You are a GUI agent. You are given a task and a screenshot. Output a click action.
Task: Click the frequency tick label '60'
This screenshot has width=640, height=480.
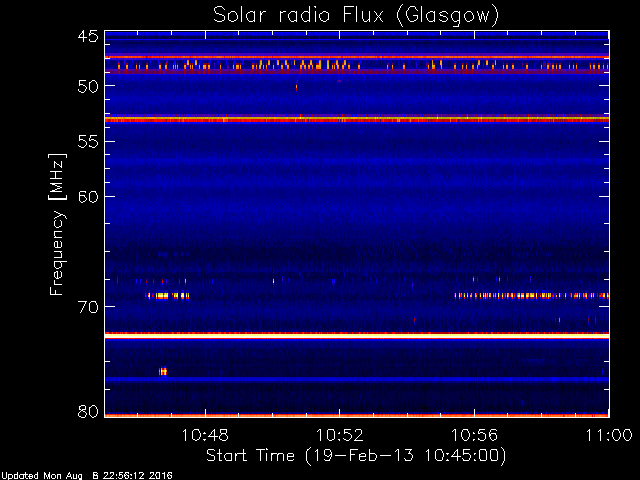[x=88, y=197]
